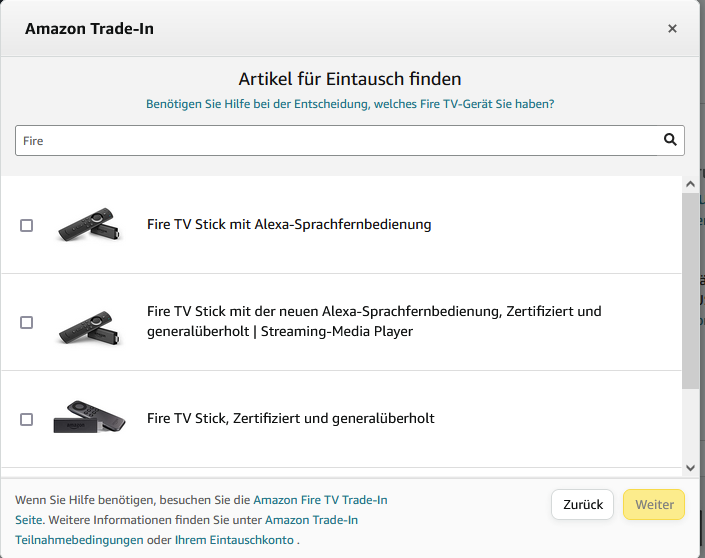This screenshot has height=558, width=705.
Task: Click the Fire TV Stick Alexa-Sprachfernbedienung thumbnail
Action: click(88, 225)
